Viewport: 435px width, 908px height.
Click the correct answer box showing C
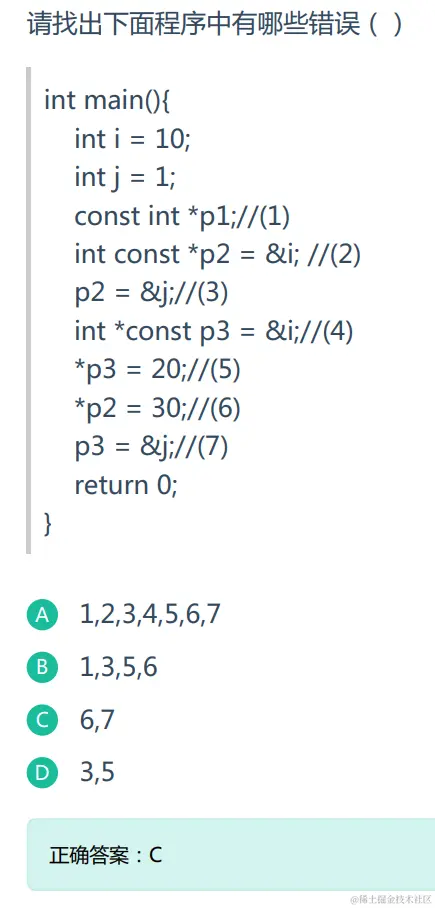231,854
